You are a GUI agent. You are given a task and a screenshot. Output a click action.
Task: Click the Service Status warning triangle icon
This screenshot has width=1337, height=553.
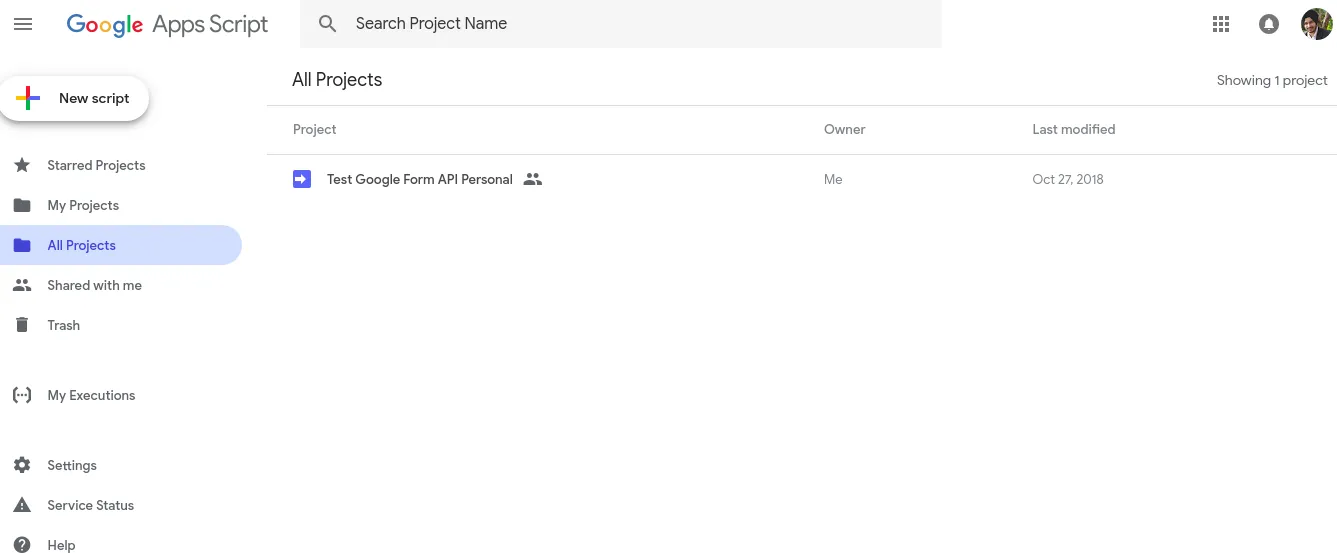[x=22, y=505]
